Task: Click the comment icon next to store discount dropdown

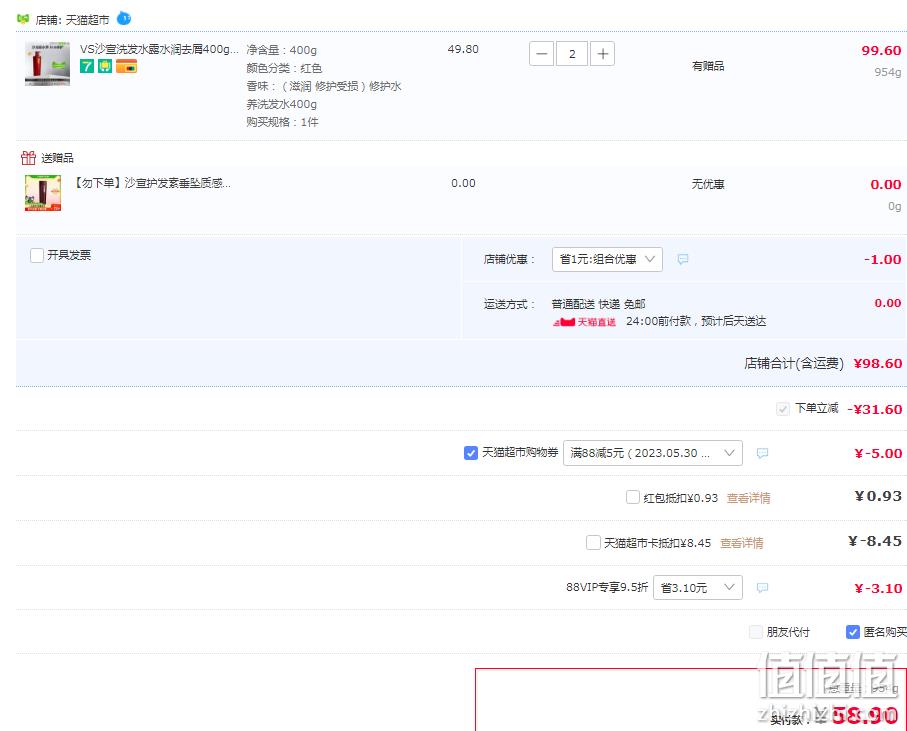Action: (683, 259)
